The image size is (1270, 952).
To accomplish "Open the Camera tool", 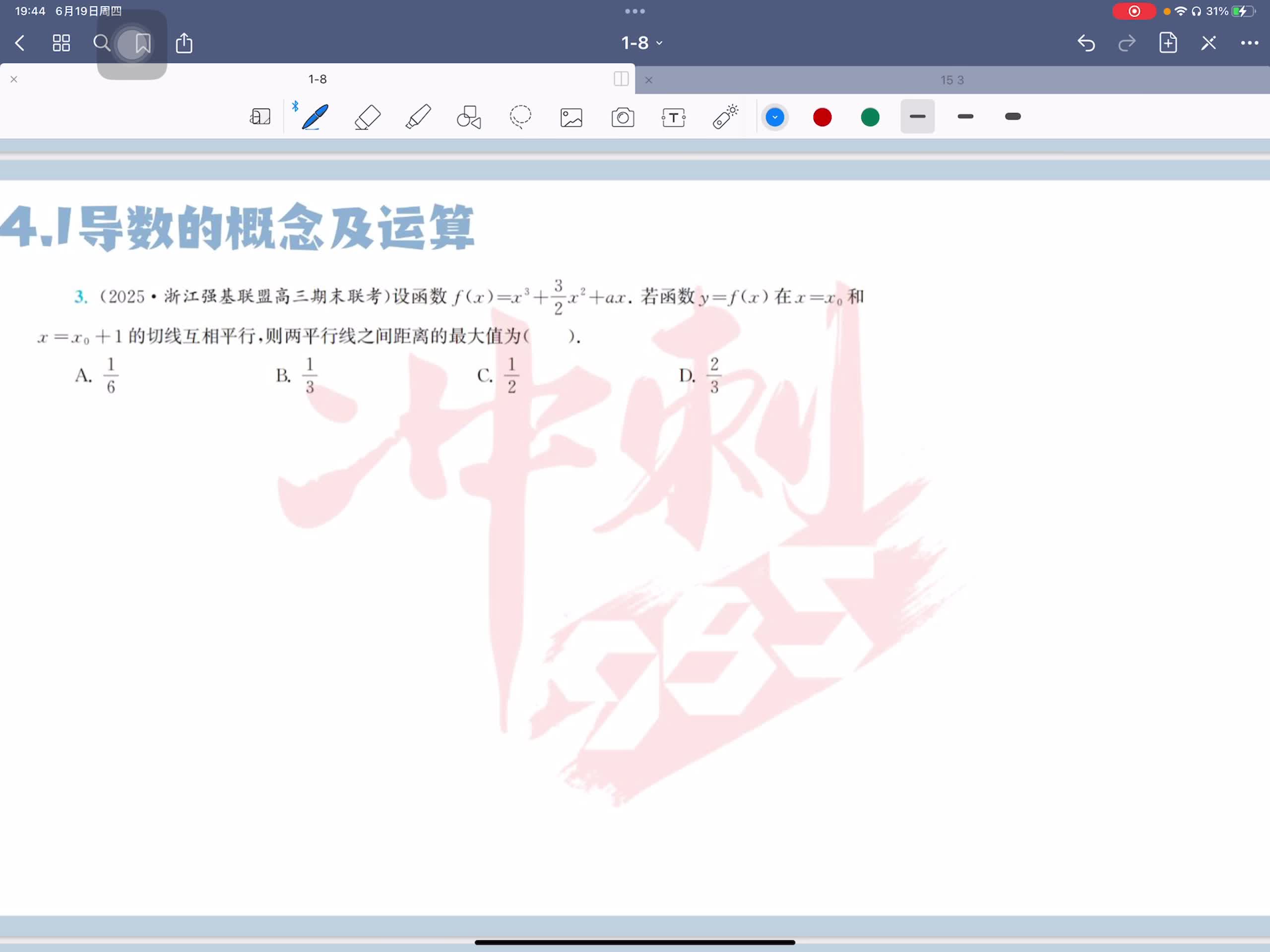I will (623, 118).
